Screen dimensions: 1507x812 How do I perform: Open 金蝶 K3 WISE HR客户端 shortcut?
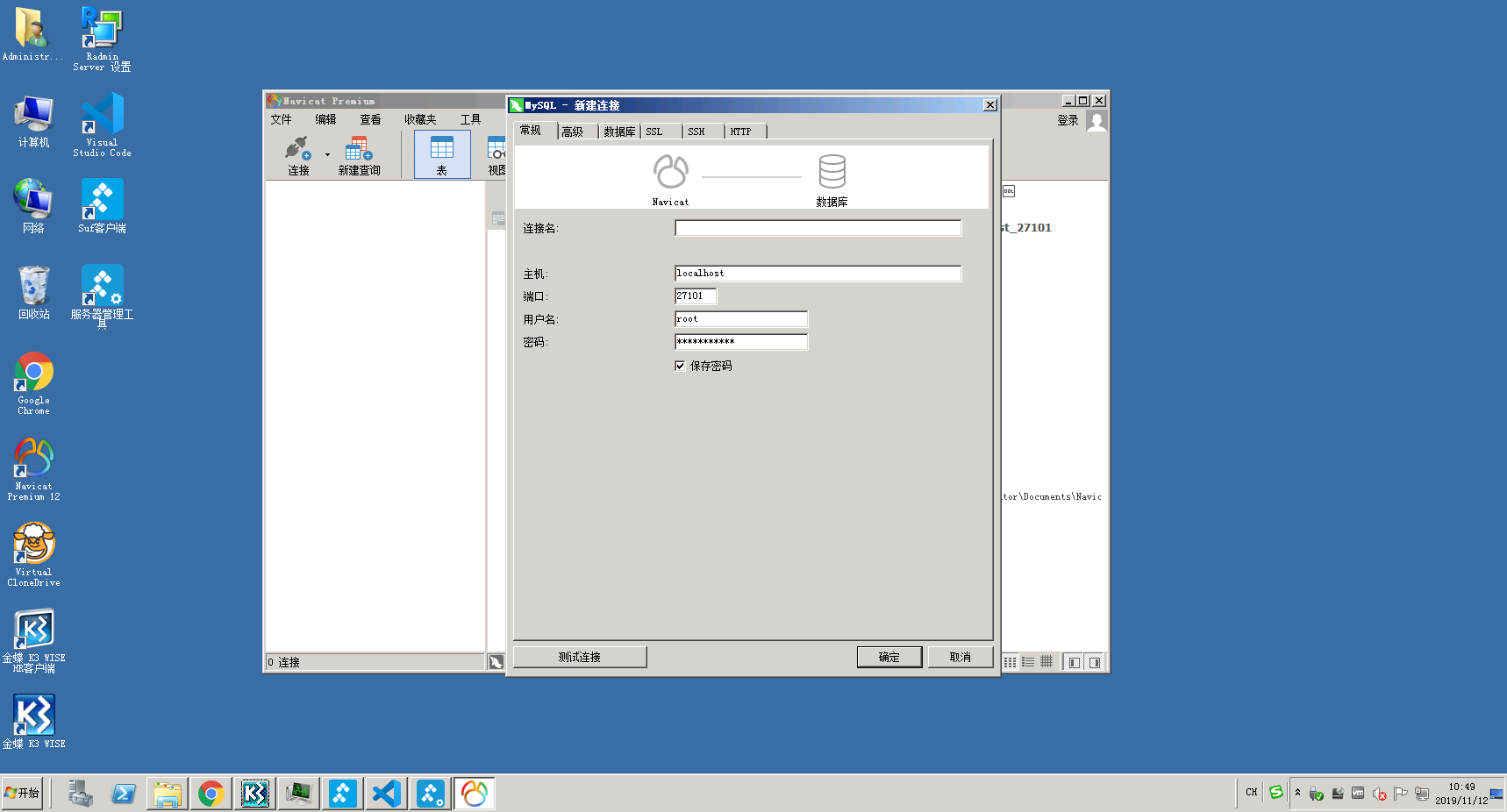tap(33, 641)
